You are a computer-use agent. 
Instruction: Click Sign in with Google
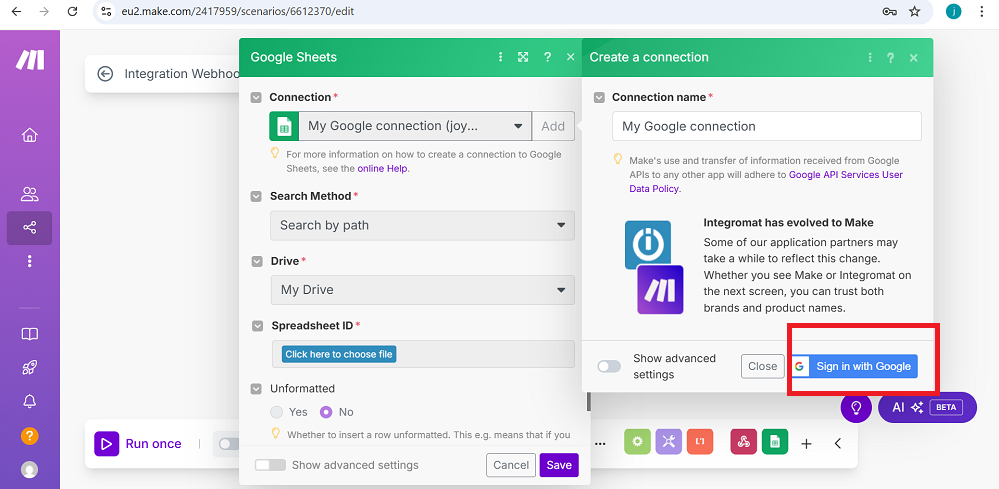854,366
